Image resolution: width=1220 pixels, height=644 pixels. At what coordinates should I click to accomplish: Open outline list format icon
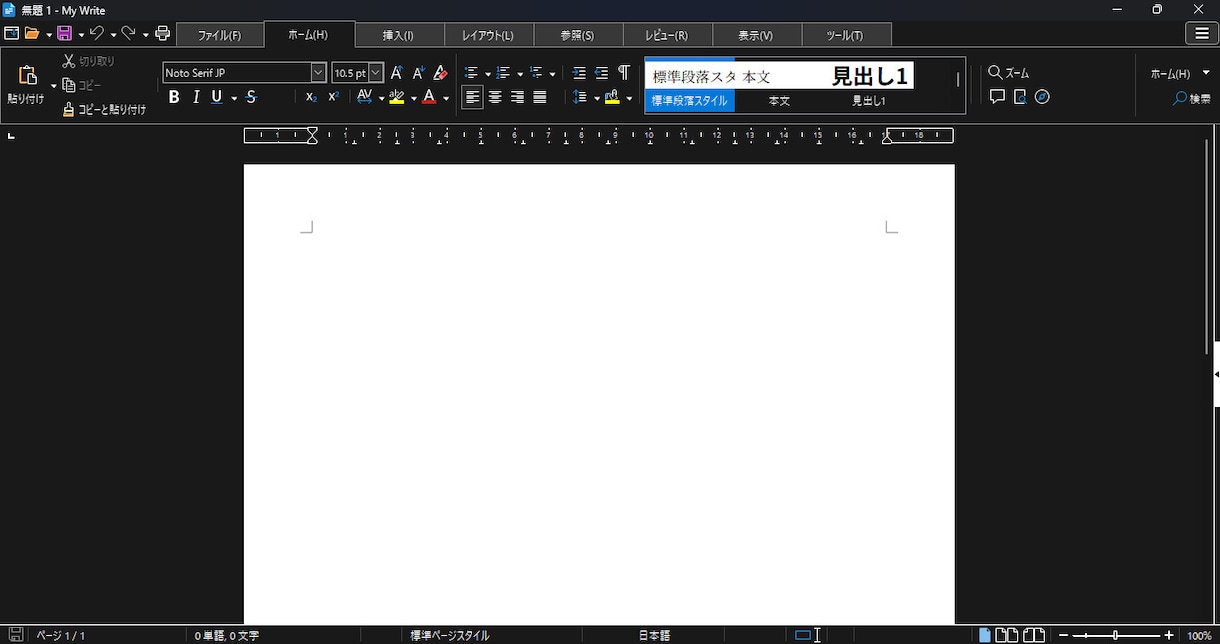[x=536, y=73]
